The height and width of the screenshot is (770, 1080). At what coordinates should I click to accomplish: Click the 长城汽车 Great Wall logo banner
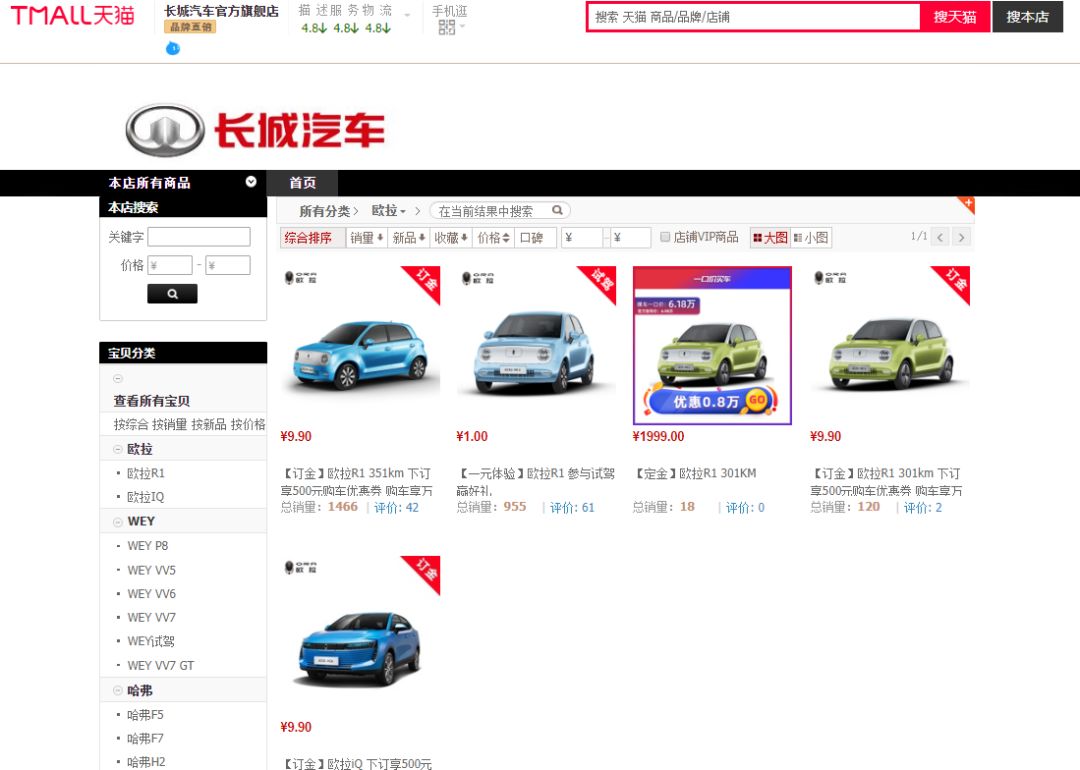tap(255, 129)
